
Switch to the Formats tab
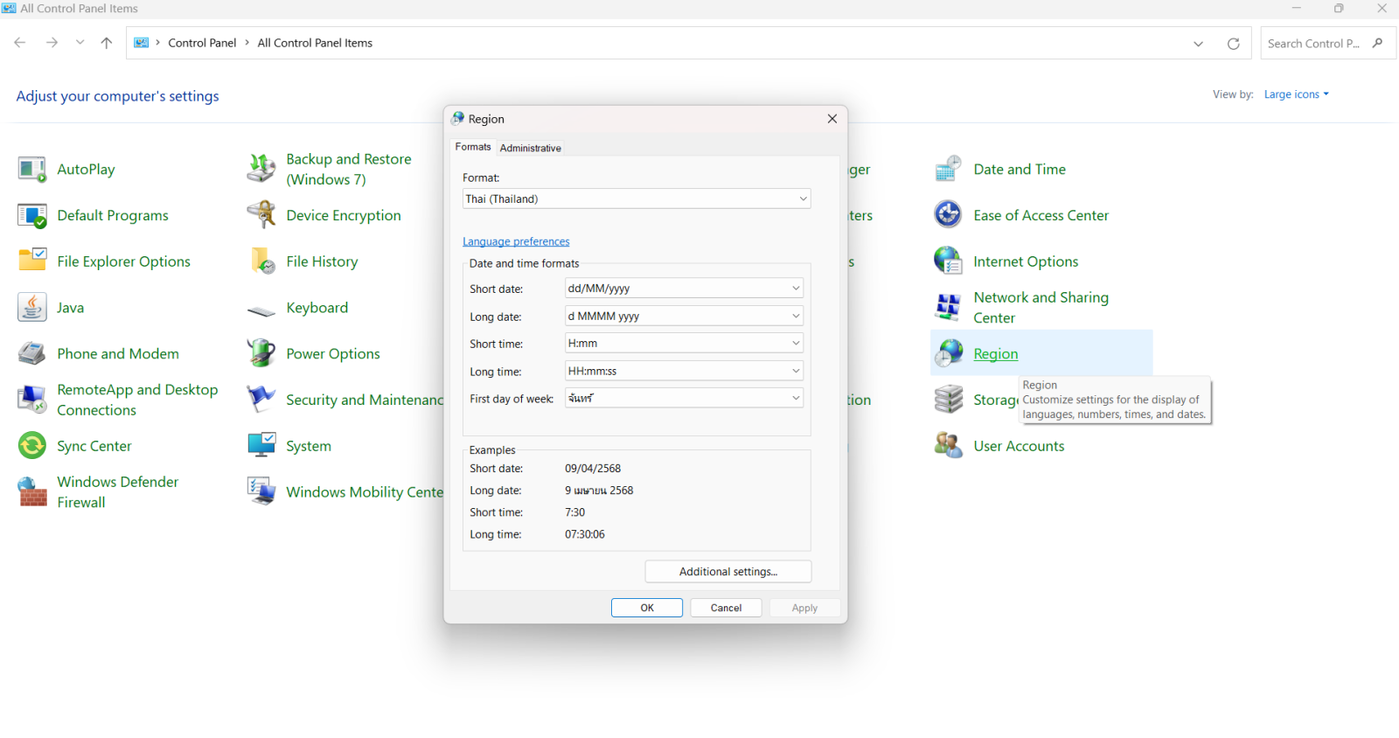pyautogui.click(x=473, y=147)
